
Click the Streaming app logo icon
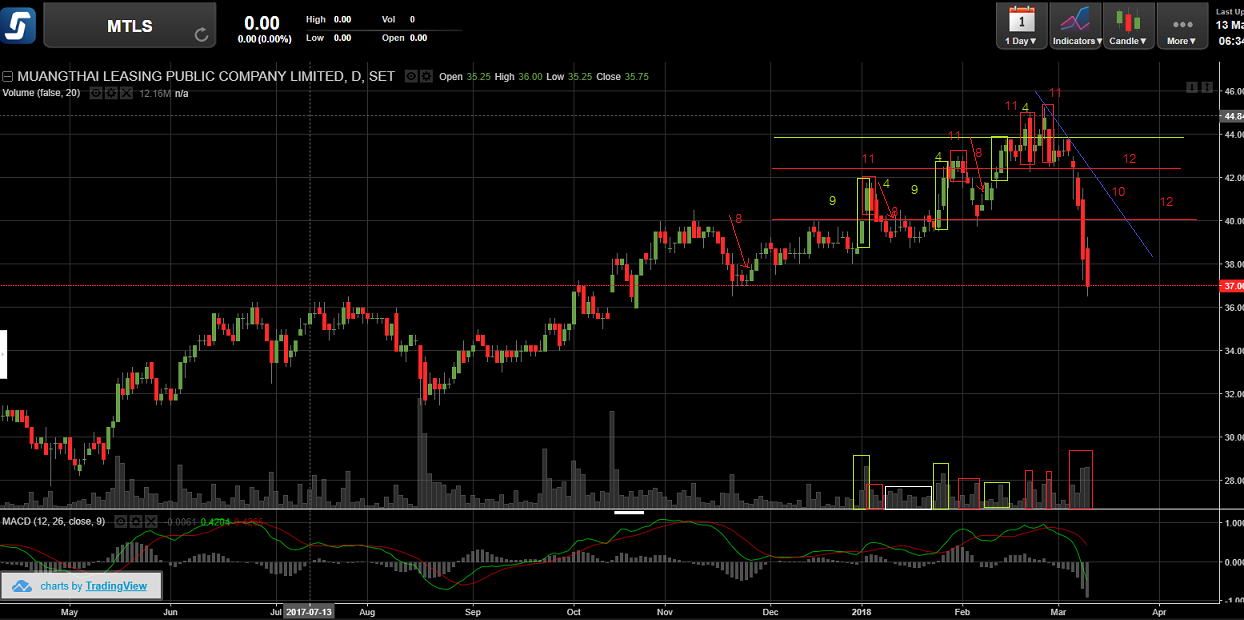19,24
